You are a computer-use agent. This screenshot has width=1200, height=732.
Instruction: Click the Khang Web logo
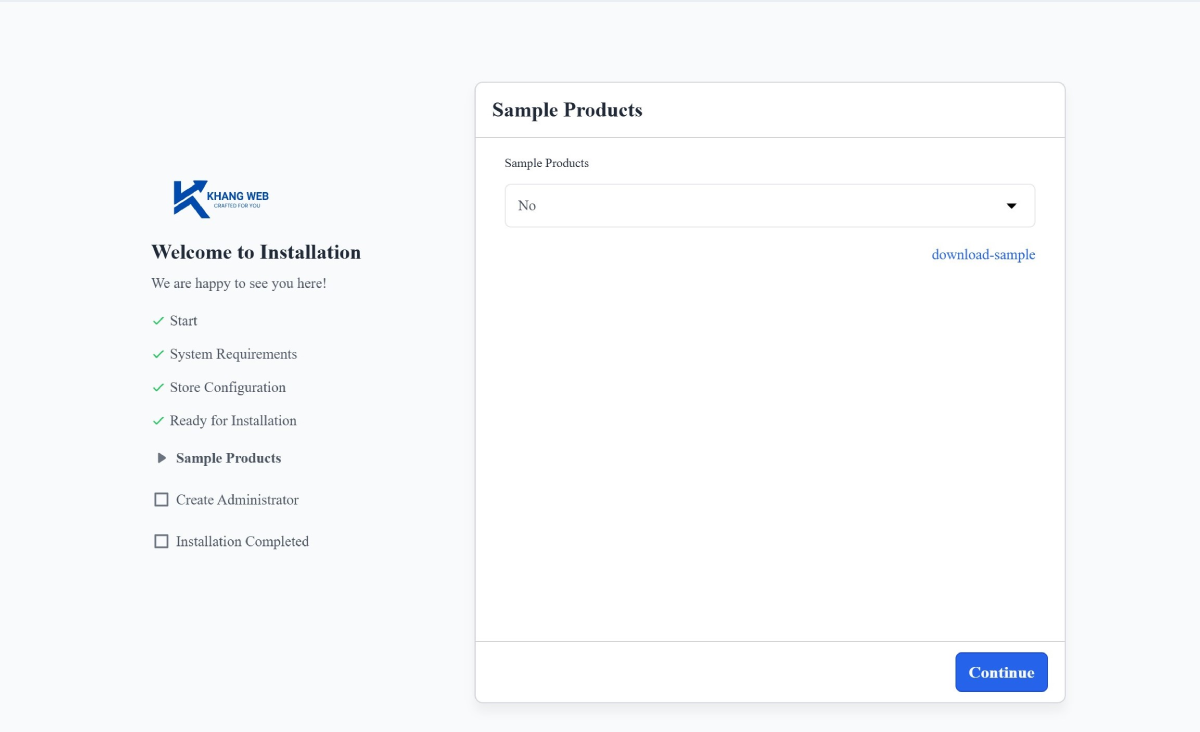(221, 198)
